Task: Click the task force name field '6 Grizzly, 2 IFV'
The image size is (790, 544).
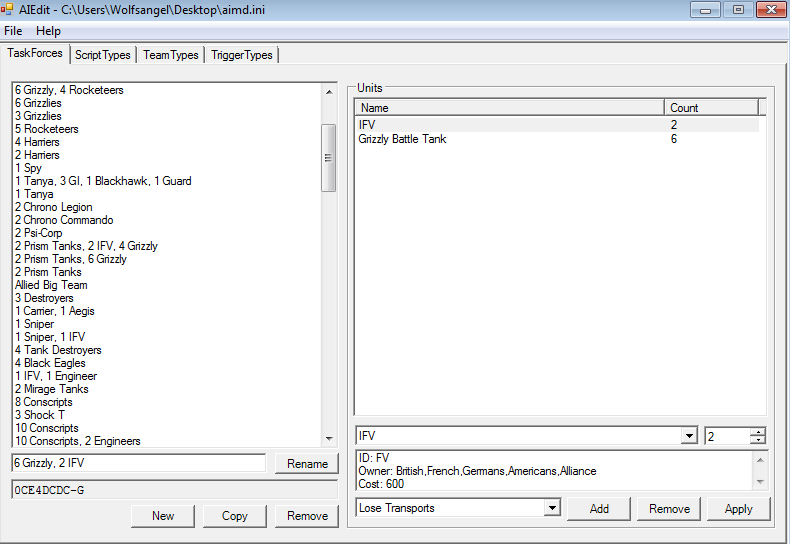Action: coord(139,463)
